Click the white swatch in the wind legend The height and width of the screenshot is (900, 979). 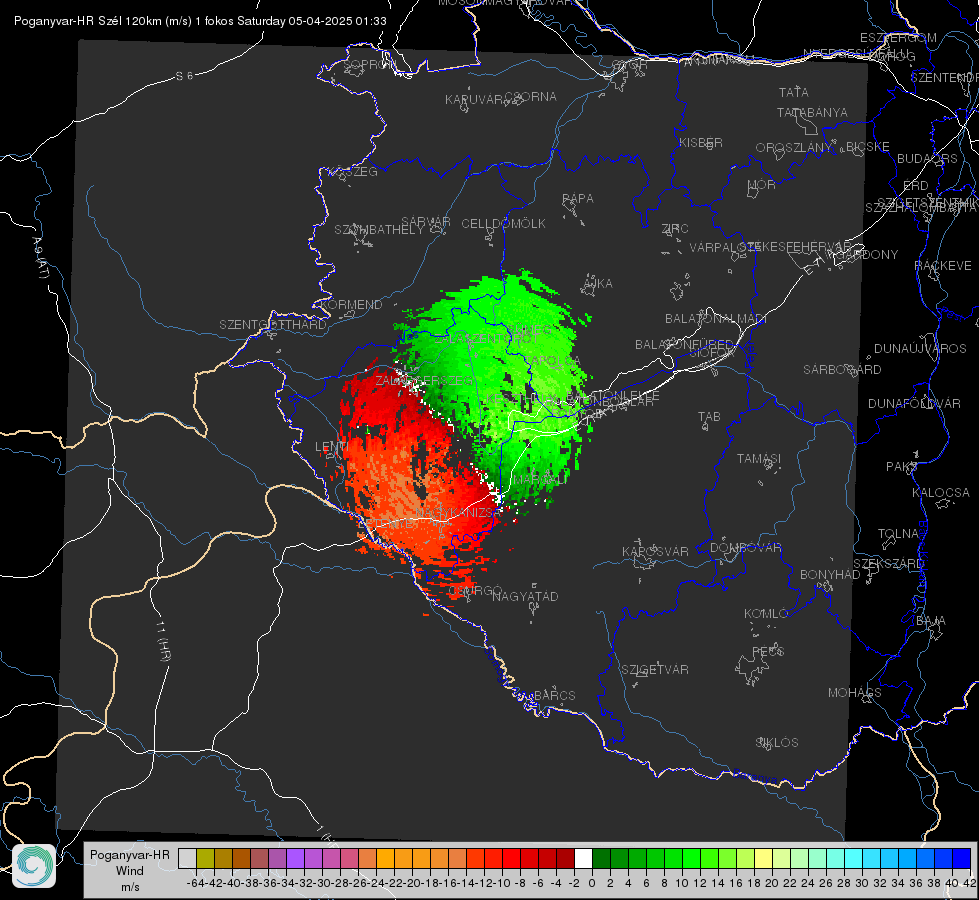coord(583,858)
